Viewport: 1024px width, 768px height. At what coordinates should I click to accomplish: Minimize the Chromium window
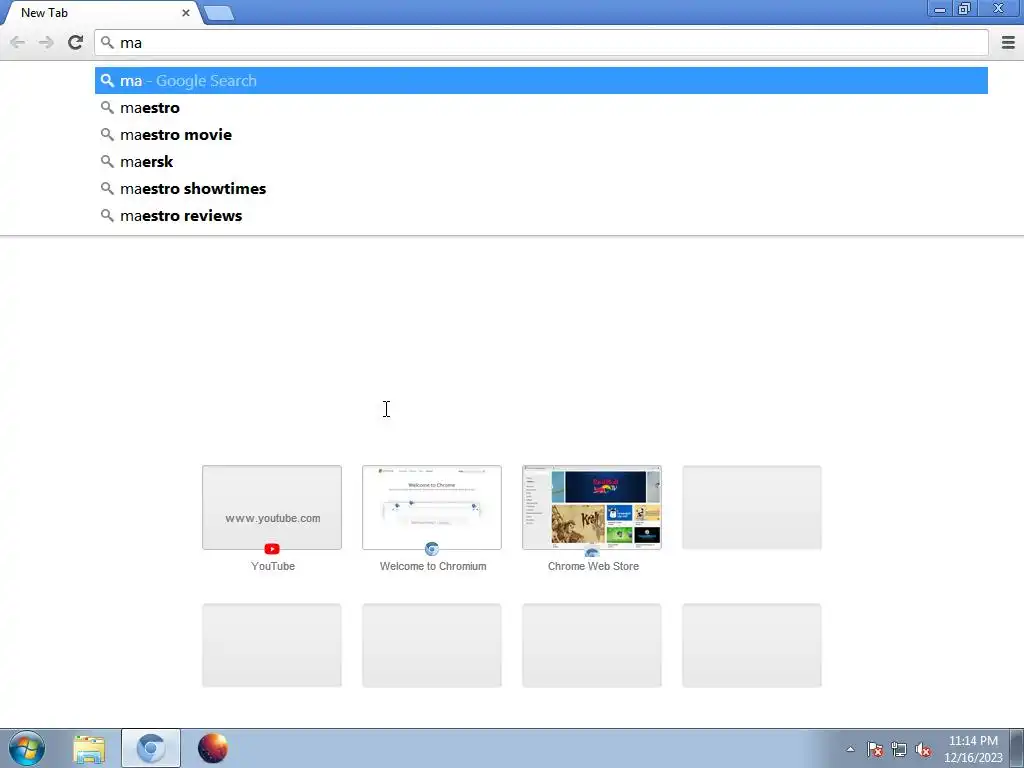coord(940,8)
